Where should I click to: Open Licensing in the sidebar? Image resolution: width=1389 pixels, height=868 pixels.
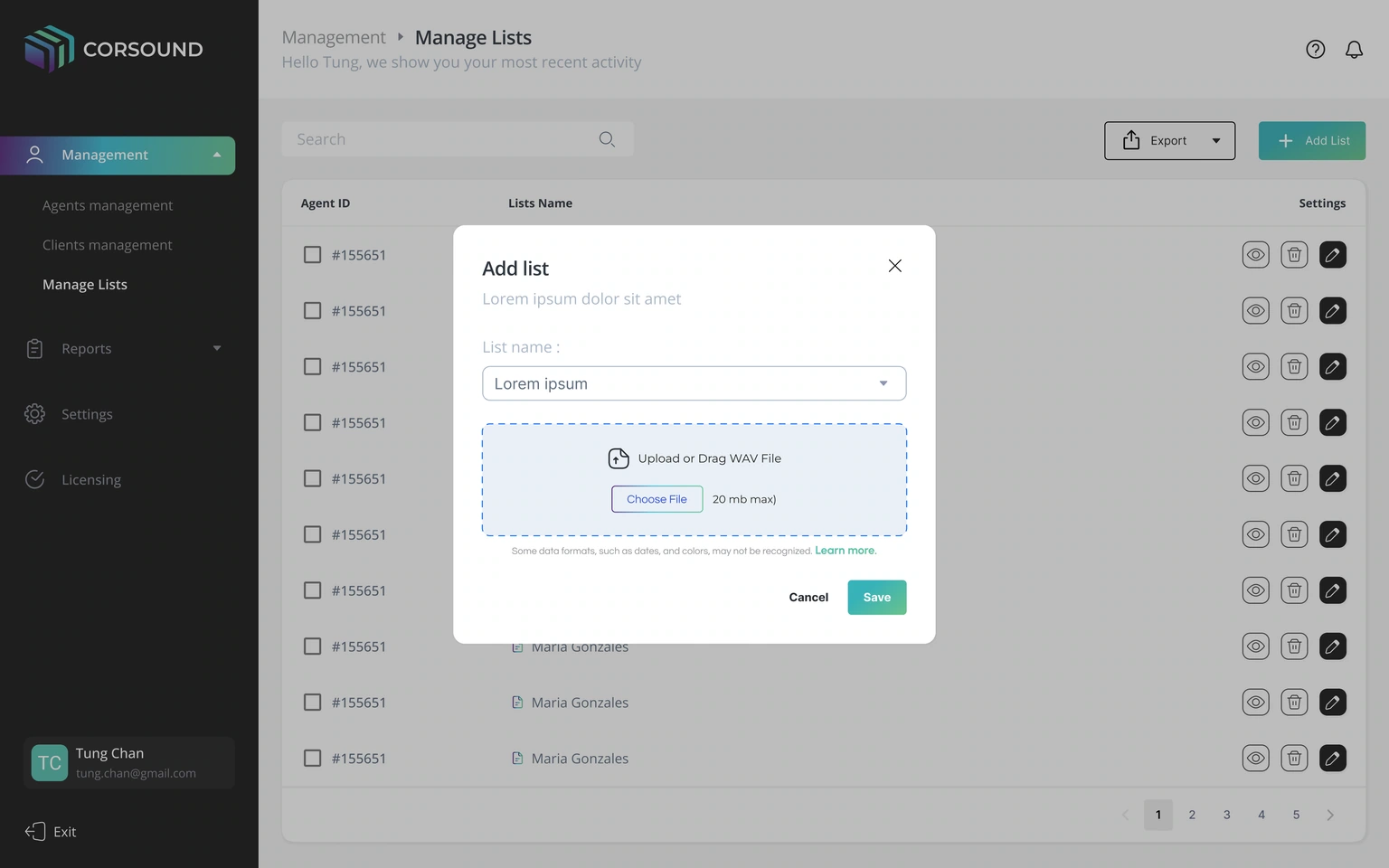tap(91, 480)
